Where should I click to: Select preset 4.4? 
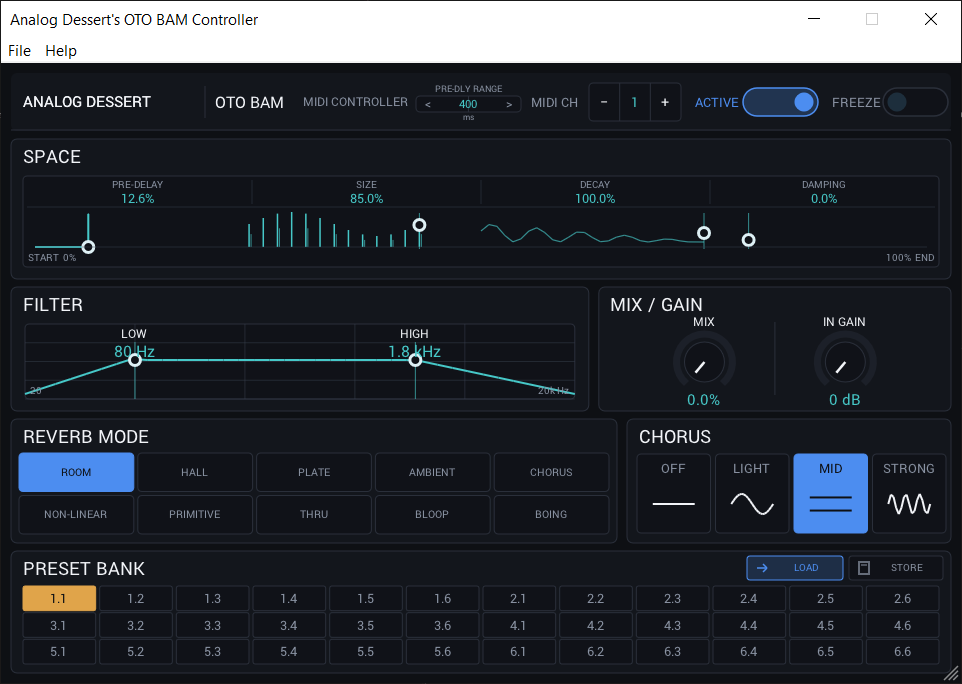point(749,626)
